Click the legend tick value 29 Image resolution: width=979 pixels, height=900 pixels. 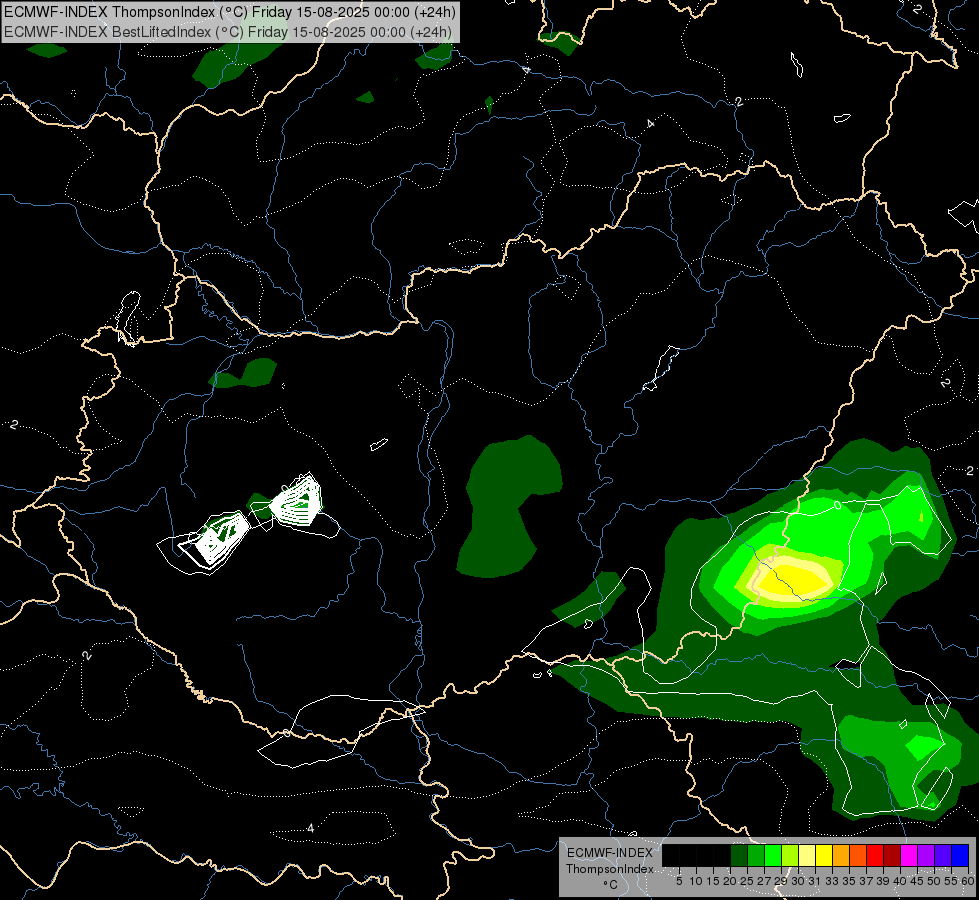[x=781, y=881]
